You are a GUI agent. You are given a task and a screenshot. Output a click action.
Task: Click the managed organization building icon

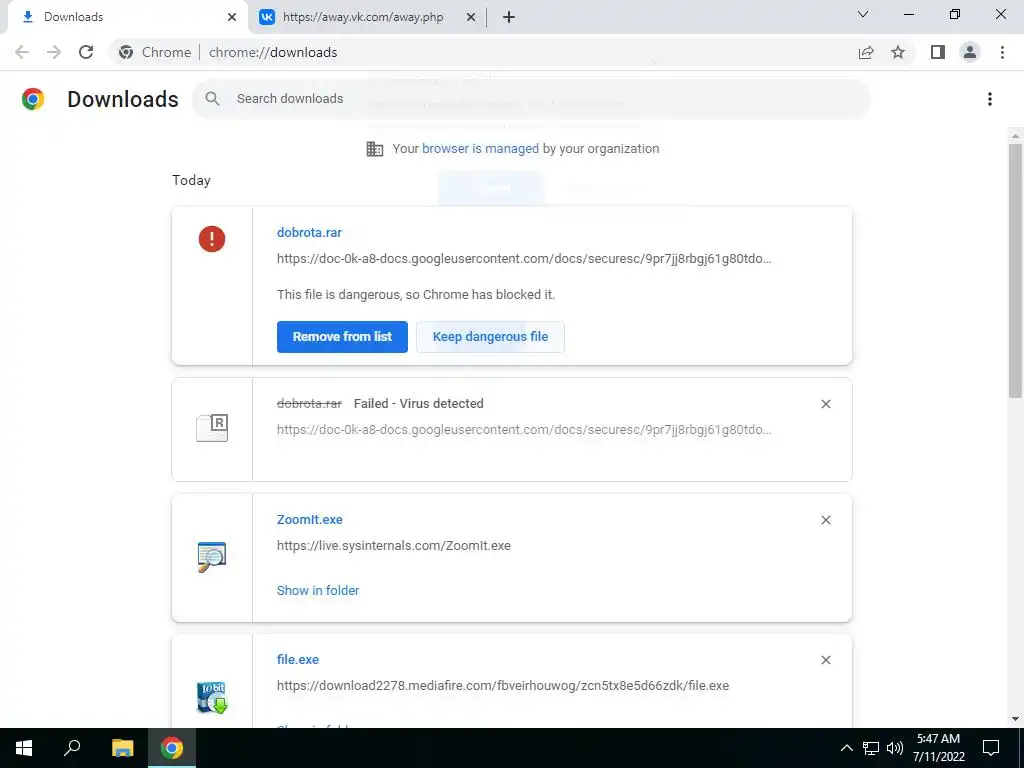tap(375, 149)
